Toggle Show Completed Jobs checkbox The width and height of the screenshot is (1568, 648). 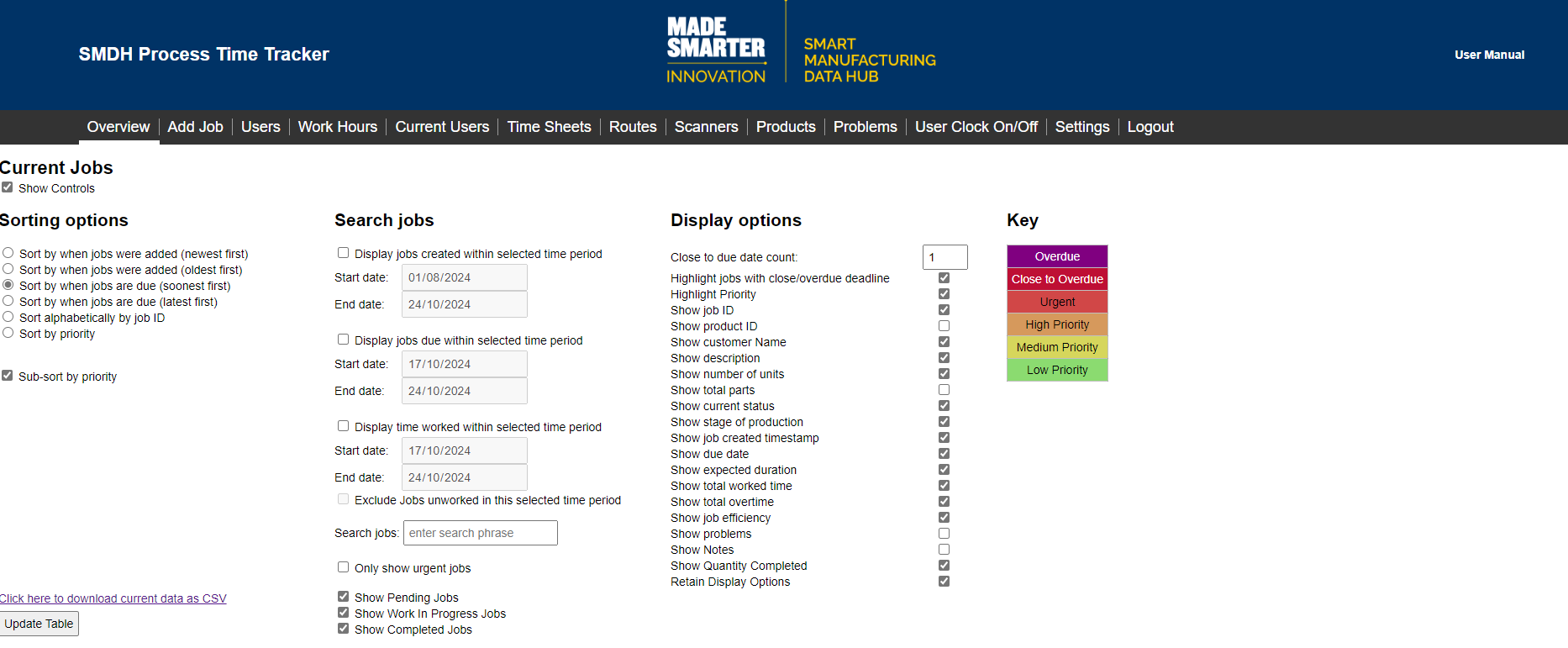[343, 629]
